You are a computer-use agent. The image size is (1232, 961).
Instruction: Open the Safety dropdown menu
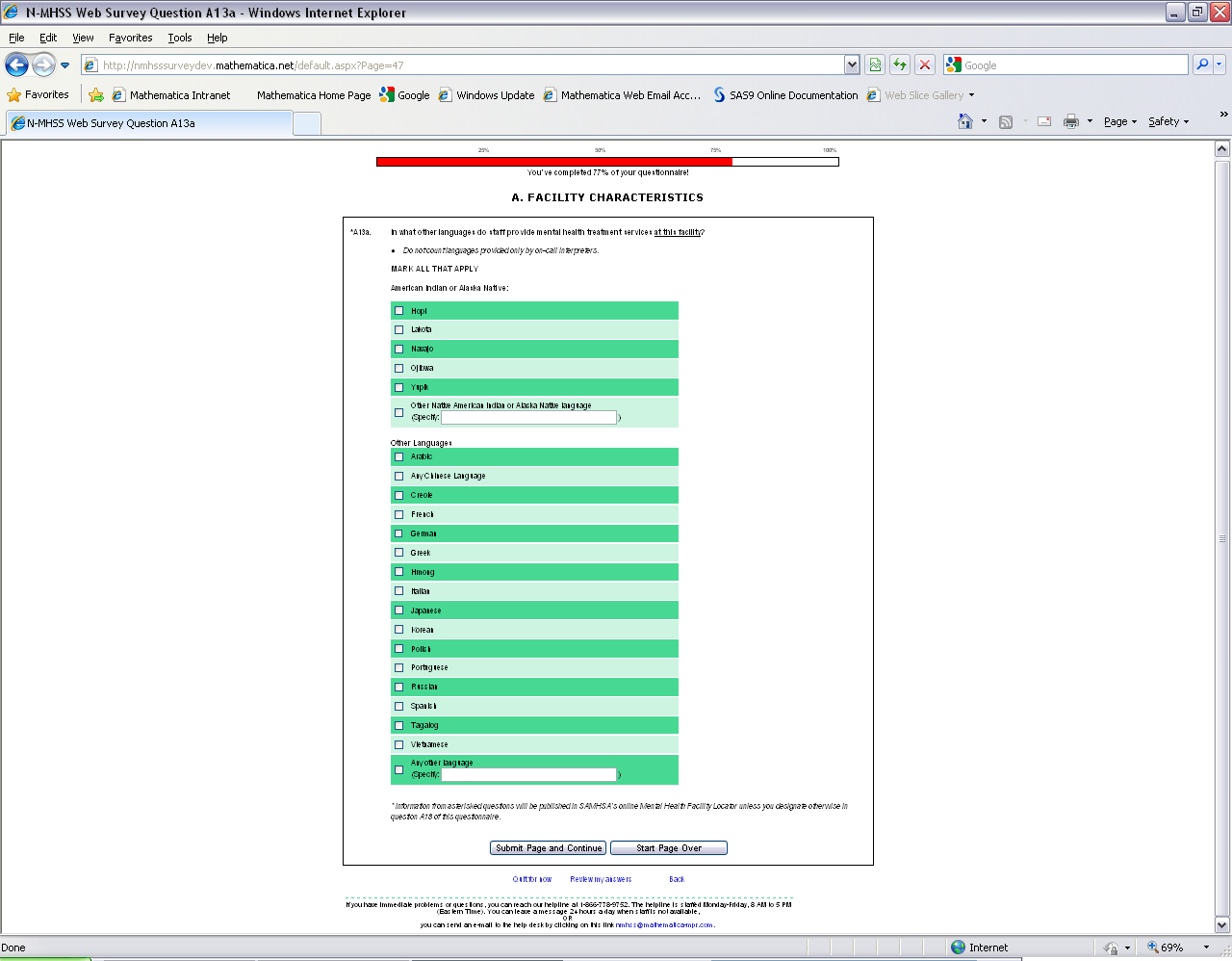coord(1168,121)
